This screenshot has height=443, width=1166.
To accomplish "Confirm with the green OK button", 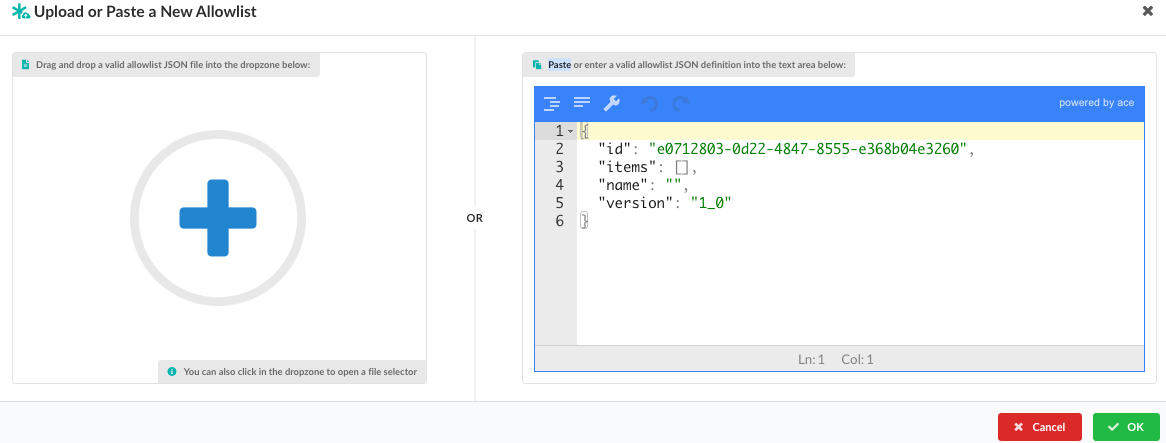I will [1125, 427].
